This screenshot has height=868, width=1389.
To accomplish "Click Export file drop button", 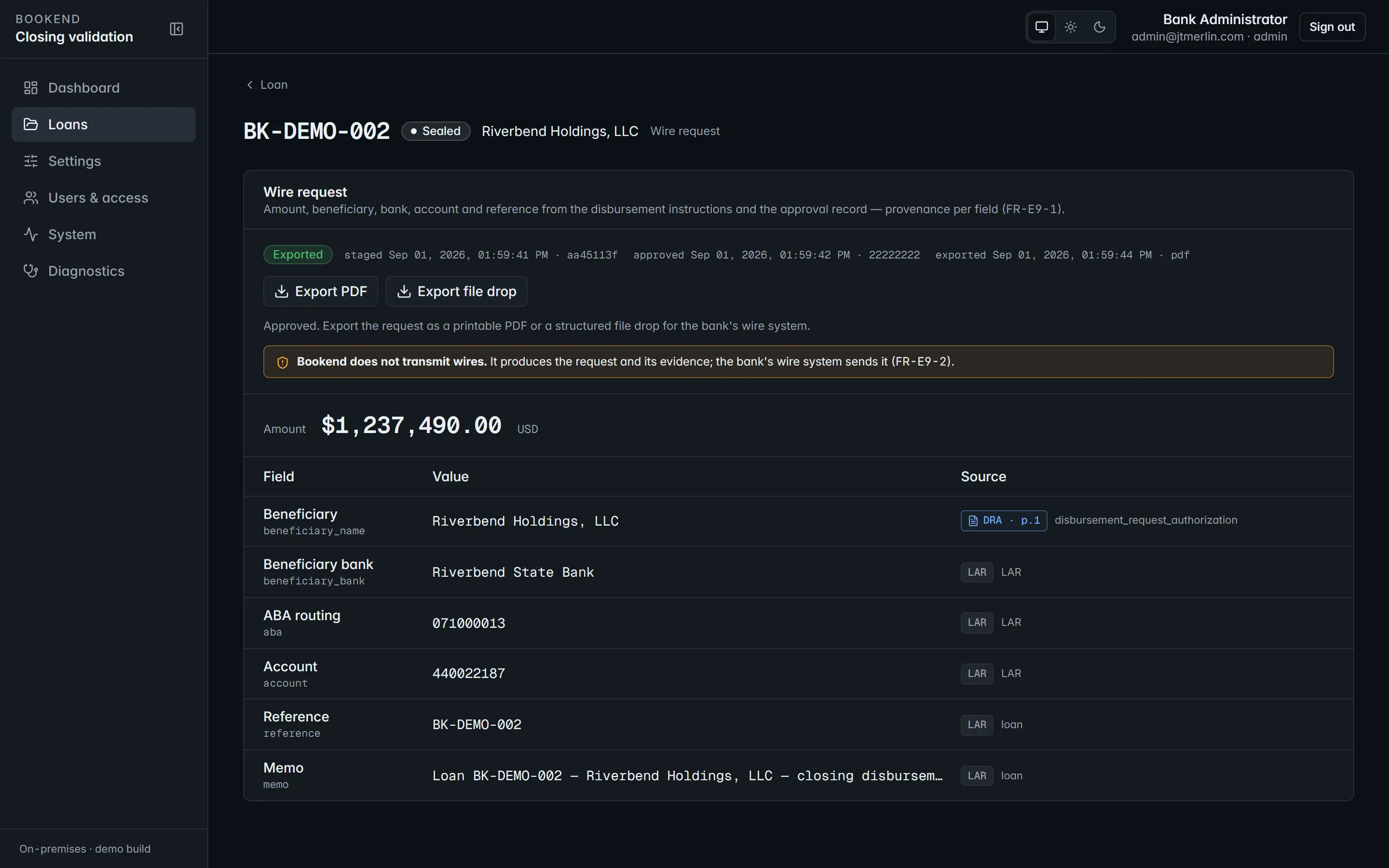I will 456,292.
